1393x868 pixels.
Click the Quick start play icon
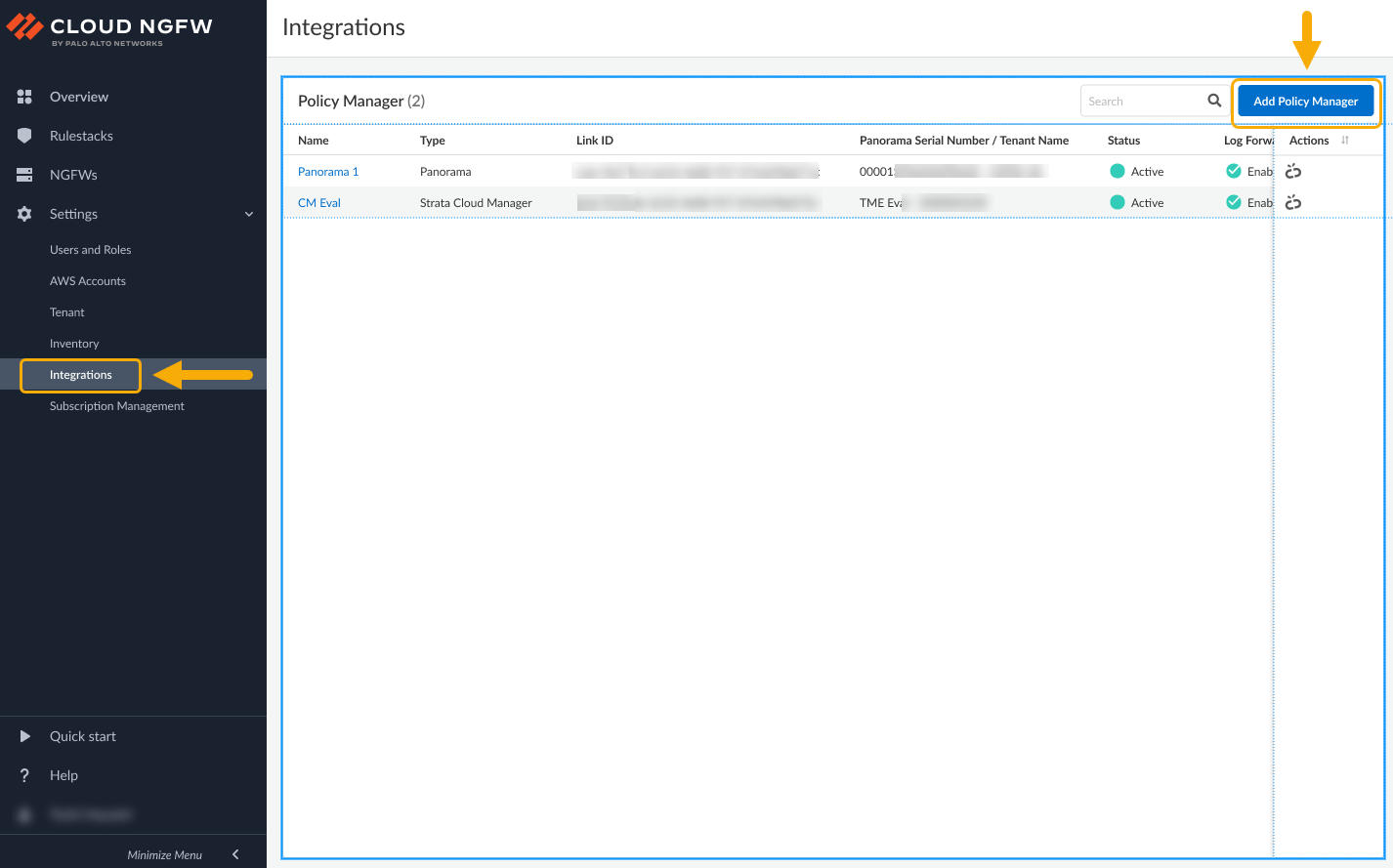click(24, 736)
